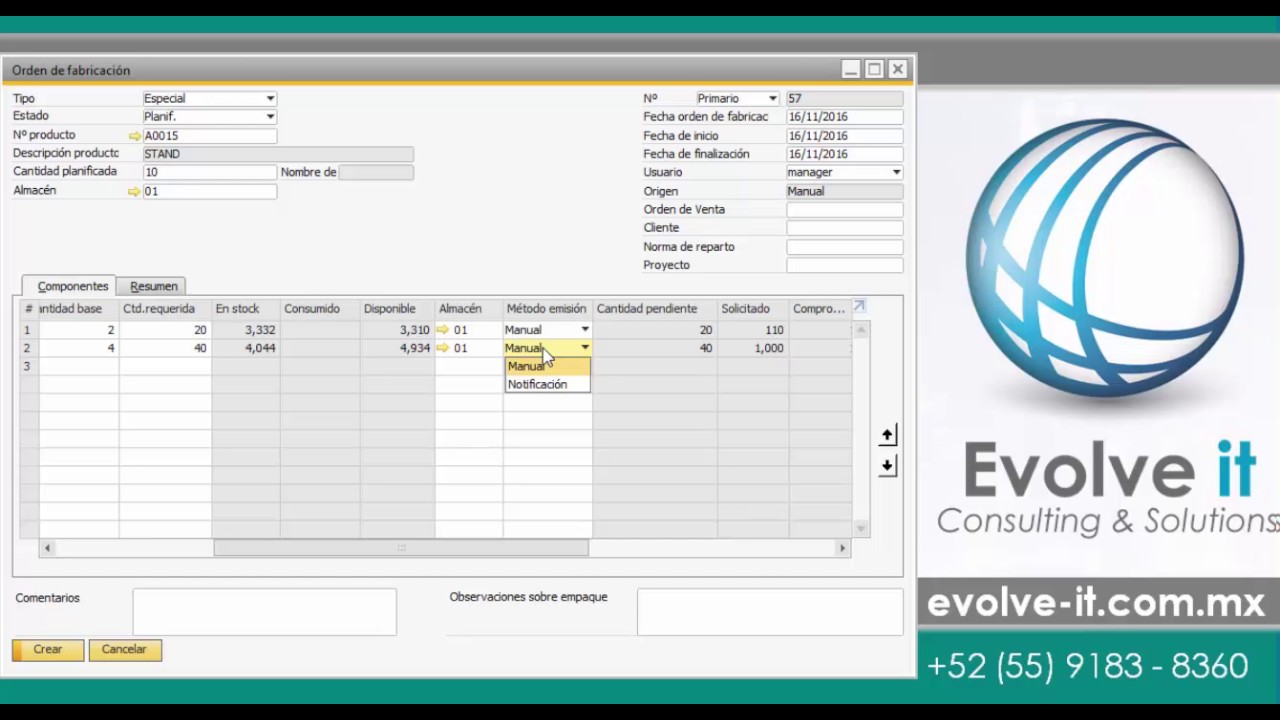
Task: Click the header Almacén field with 01
Action: (x=209, y=191)
